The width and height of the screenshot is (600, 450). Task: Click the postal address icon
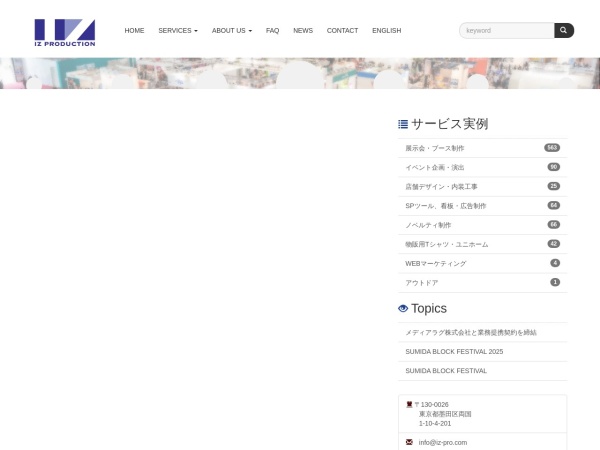(x=409, y=405)
